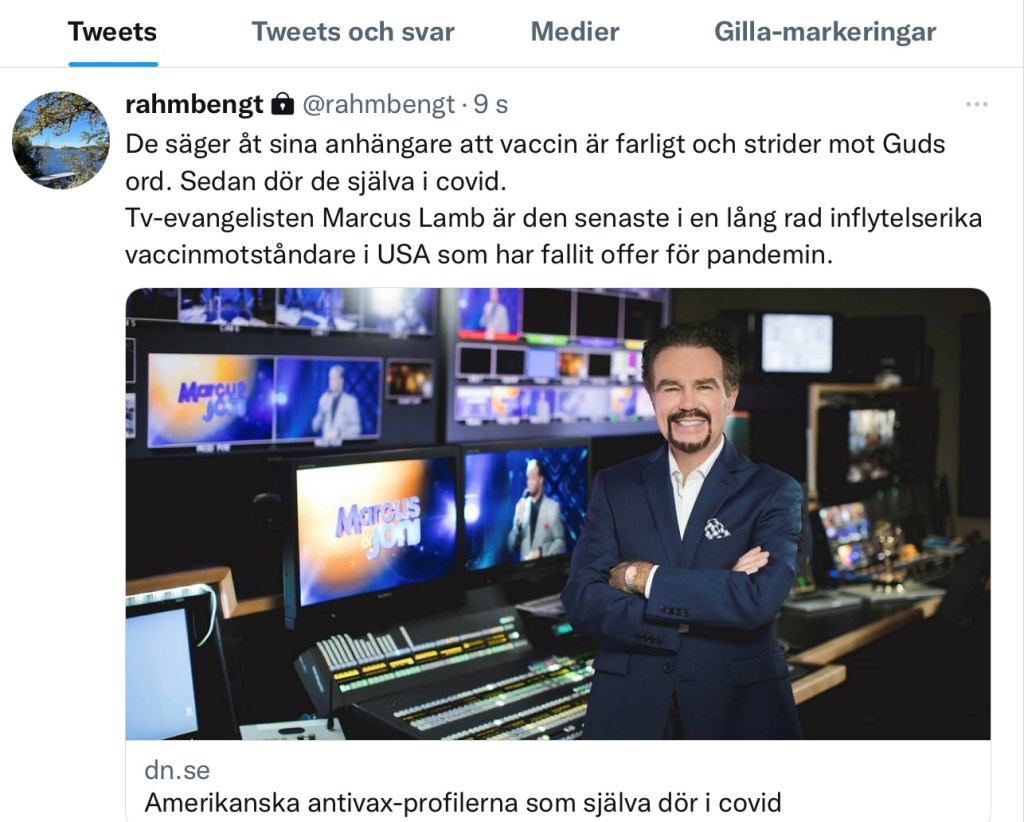1024x822 pixels.
Task: Open rahmbengt's profile avatar
Action: coord(61,140)
